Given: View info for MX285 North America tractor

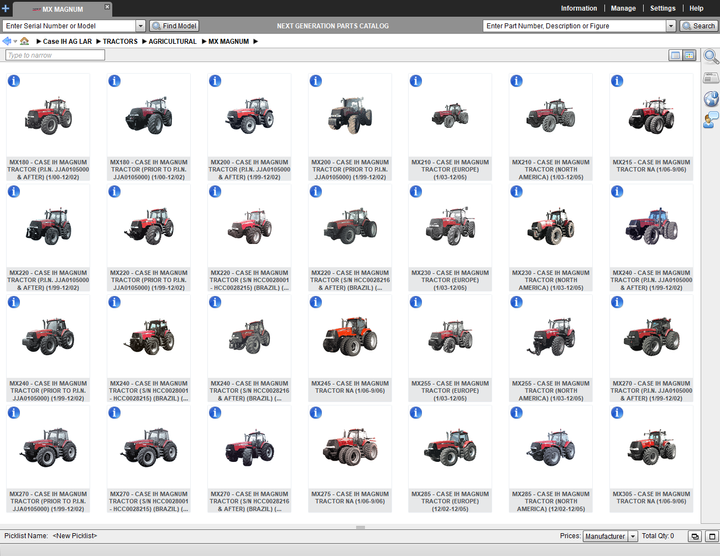Looking at the screenshot, I should pos(517,413).
